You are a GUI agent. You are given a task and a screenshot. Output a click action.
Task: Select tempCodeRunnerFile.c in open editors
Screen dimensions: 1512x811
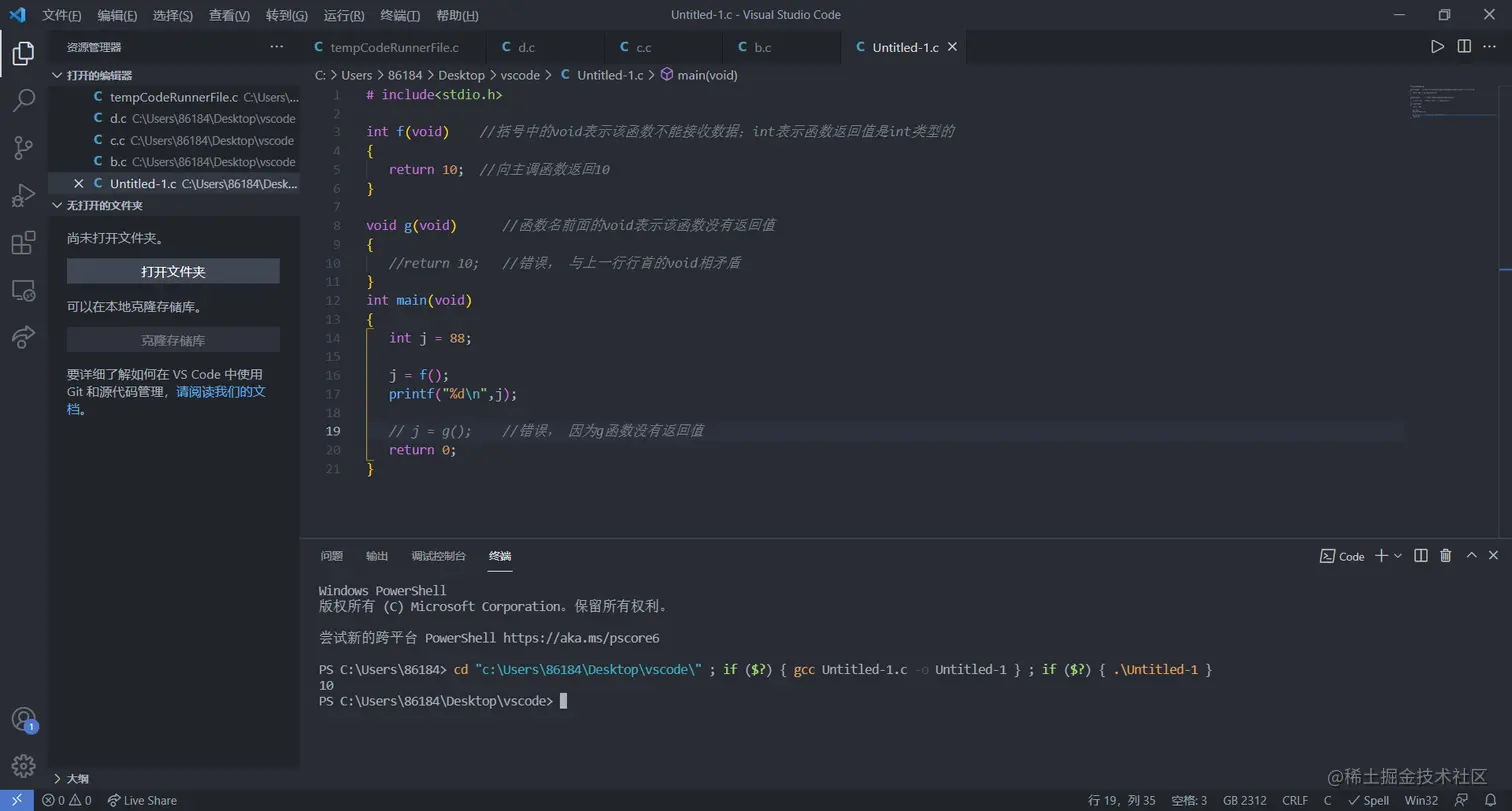[x=174, y=97]
